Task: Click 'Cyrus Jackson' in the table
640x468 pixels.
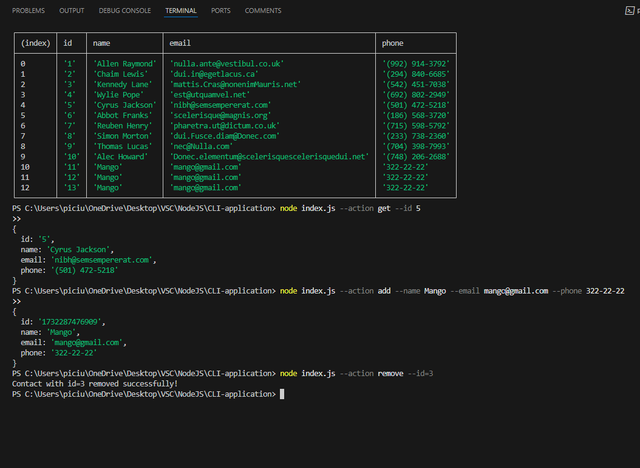Action: (x=125, y=105)
